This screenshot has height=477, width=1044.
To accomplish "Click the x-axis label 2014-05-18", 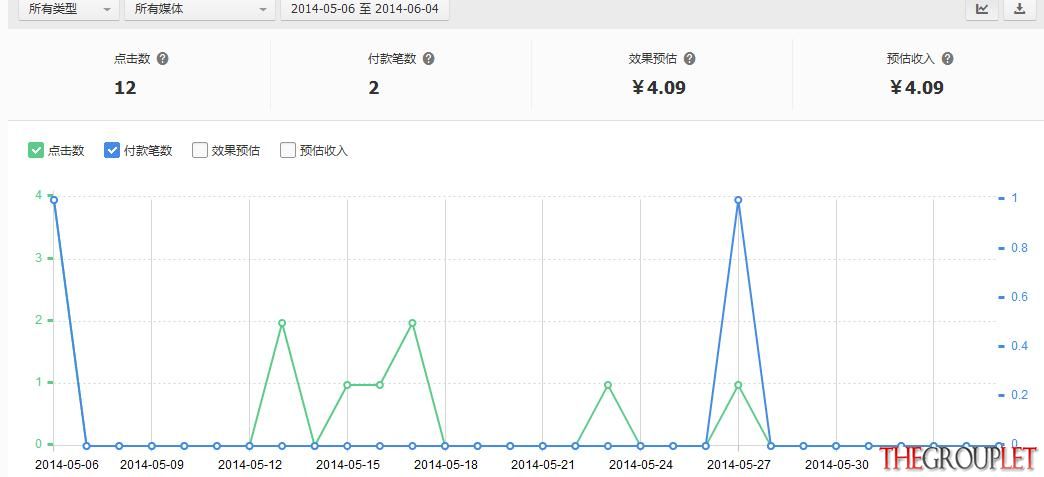I will (x=445, y=464).
